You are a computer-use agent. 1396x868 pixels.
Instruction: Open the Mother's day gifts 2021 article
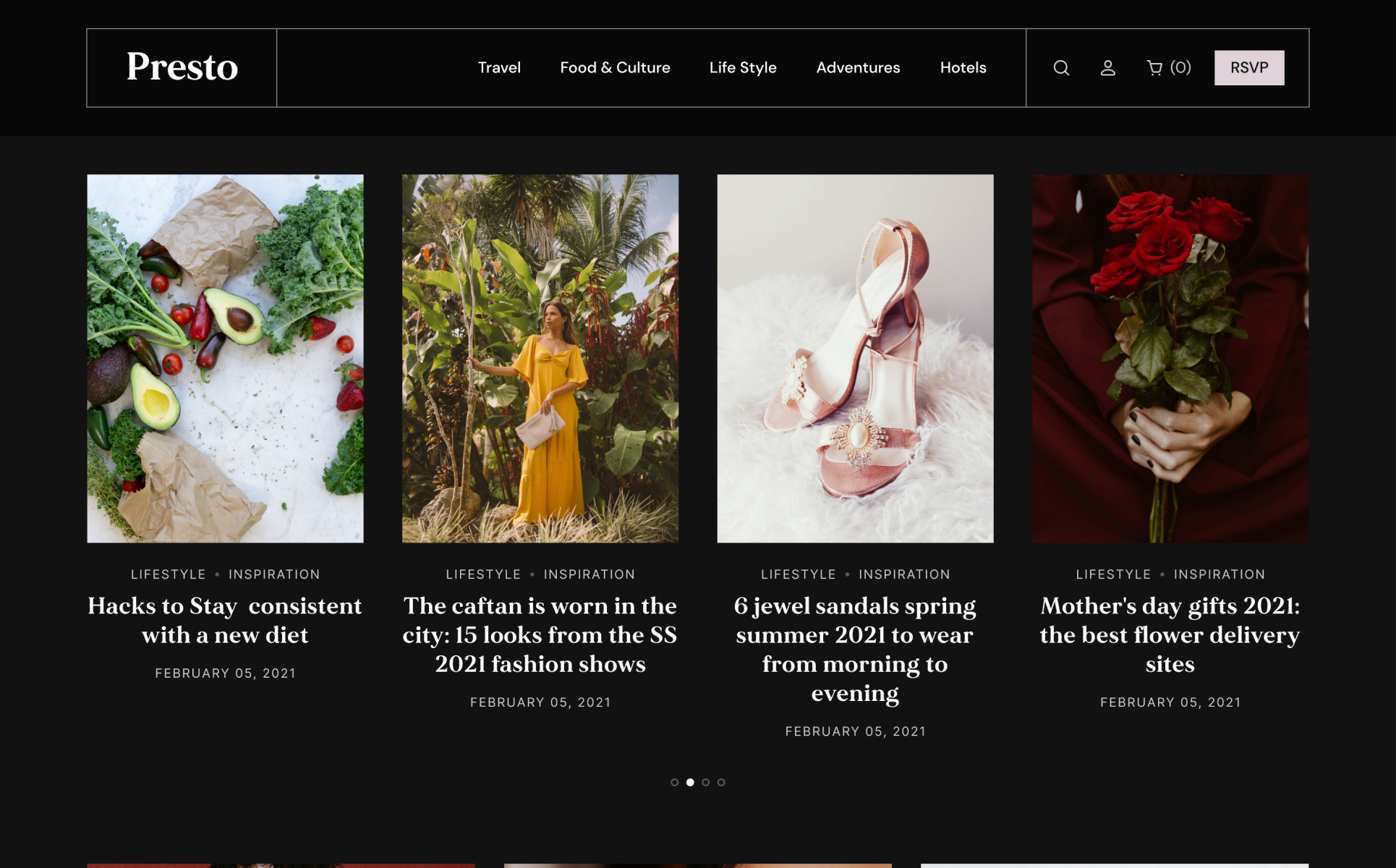point(1170,634)
